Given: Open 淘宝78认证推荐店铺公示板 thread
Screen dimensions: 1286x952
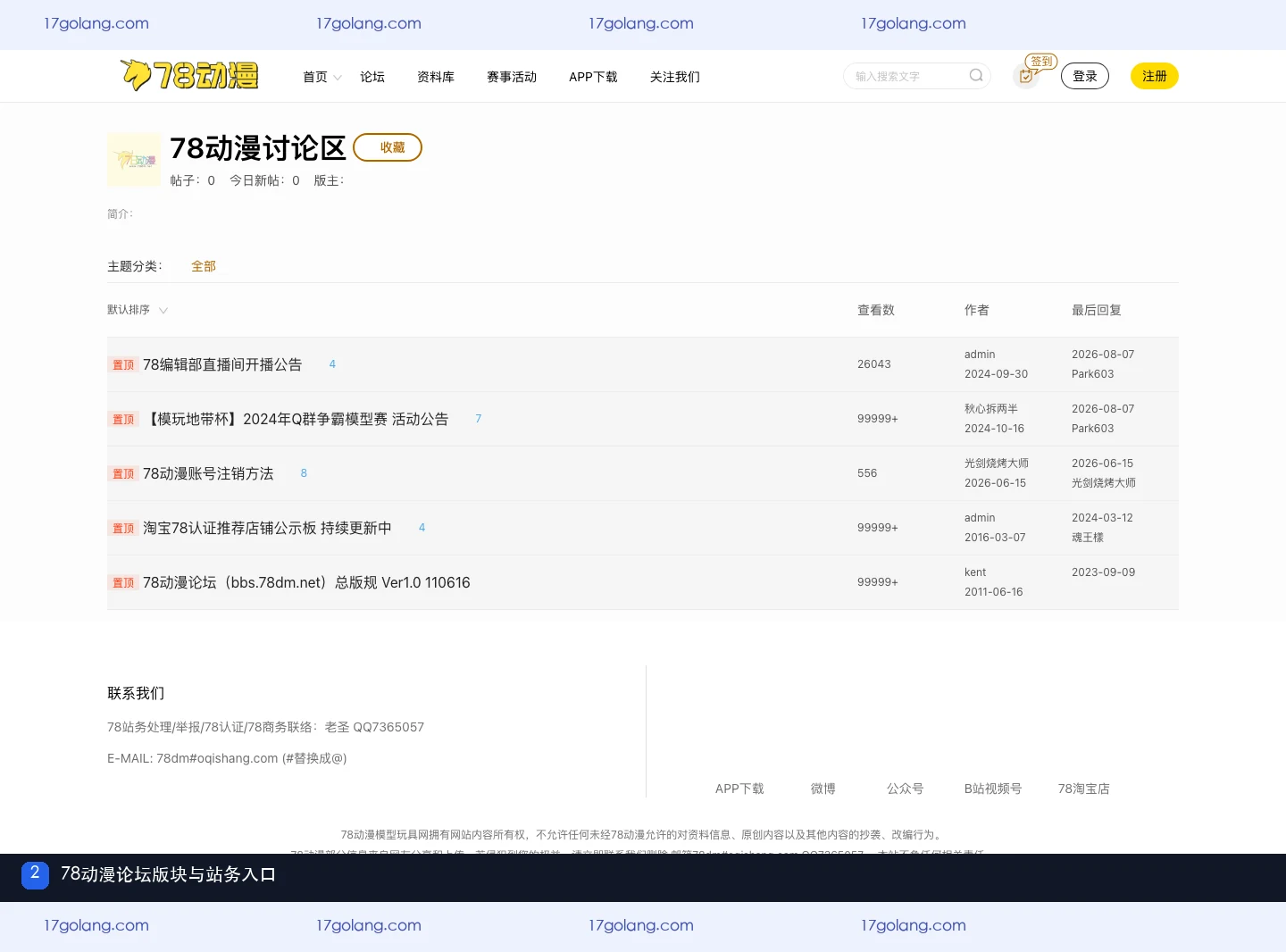Looking at the screenshot, I should coord(267,528).
